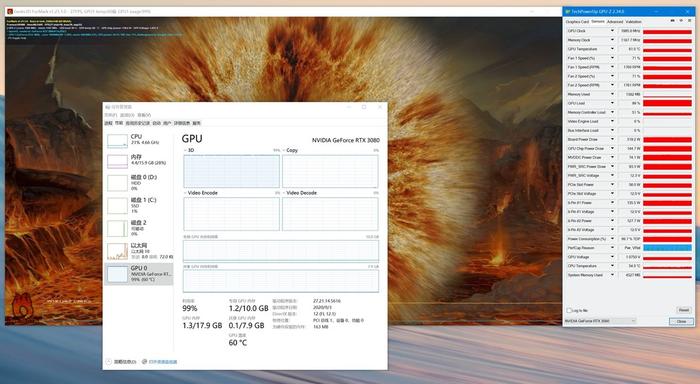Select the 磁盘 1 (C:) disk entry
700x384 pixels.
coord(139,205)
